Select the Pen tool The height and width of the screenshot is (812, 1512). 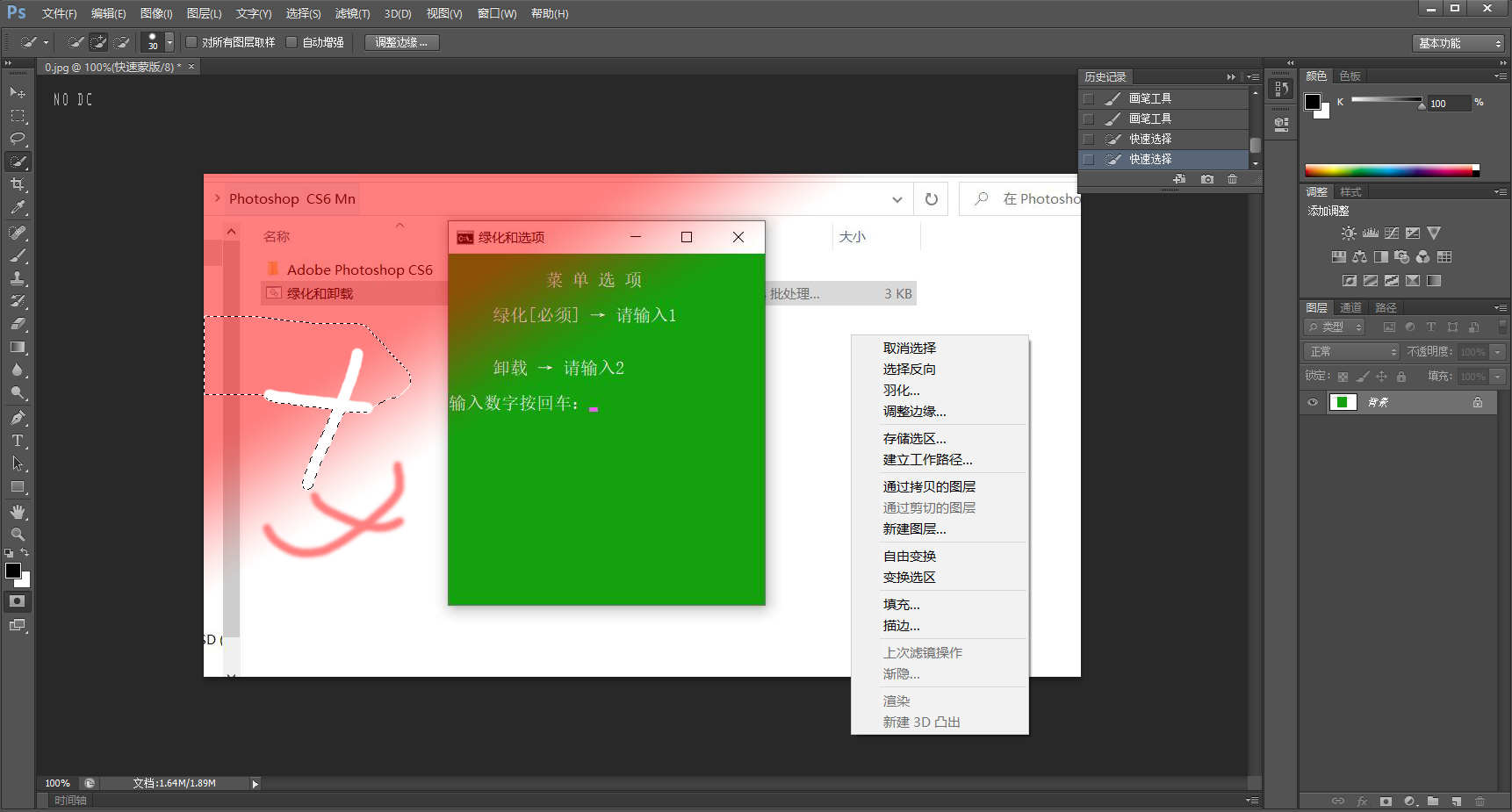pos(18,418)
